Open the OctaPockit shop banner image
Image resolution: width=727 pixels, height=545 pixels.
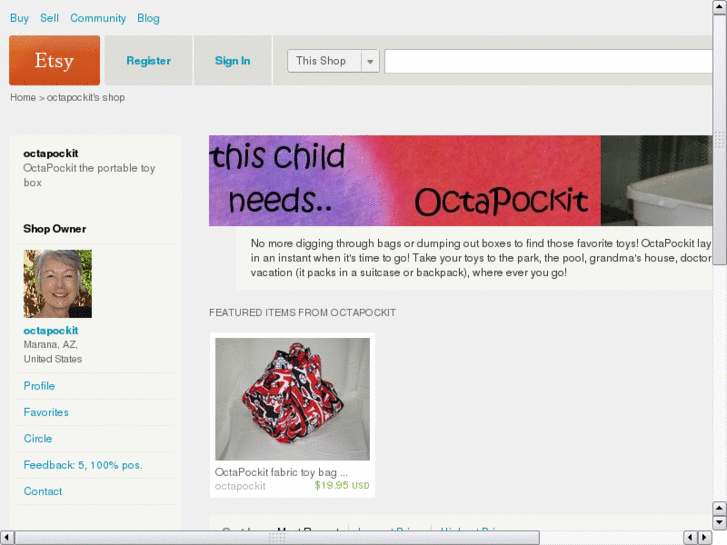[460, 180]
